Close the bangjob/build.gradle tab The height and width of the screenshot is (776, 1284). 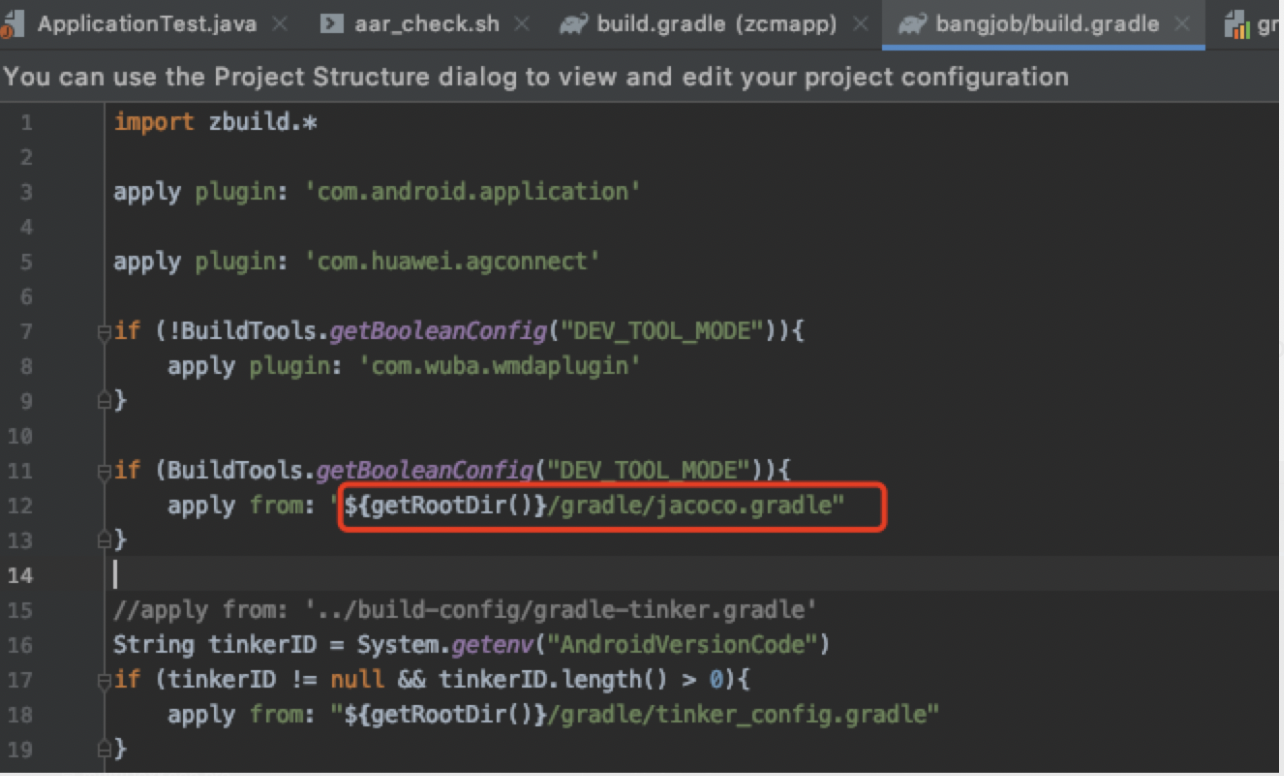point(1182,24)
